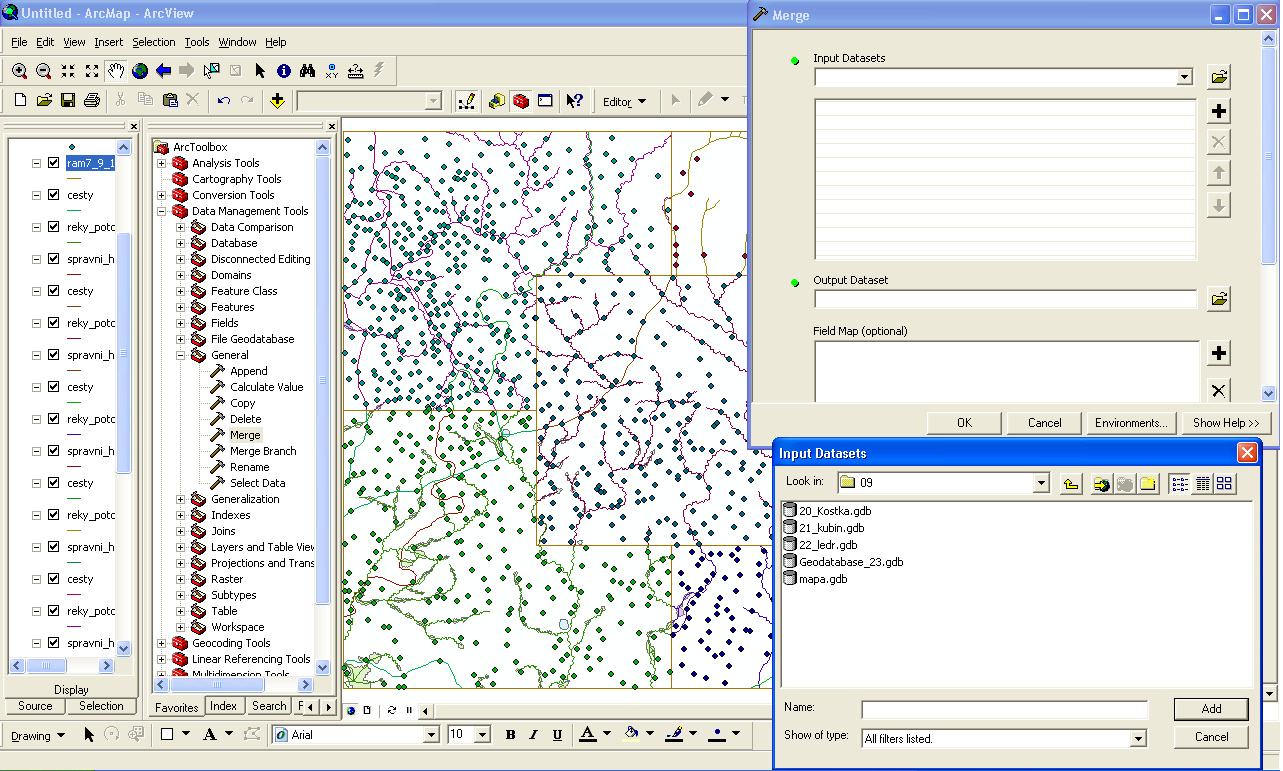Click the Go To XY icon
This screenshot has width=1283, height=771.
[x=332, y=71]
